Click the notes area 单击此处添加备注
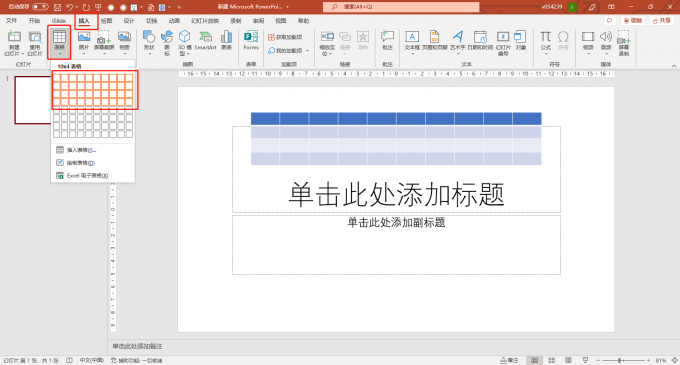680x365 pixels. pyautogui.click(x=137, y=346)
